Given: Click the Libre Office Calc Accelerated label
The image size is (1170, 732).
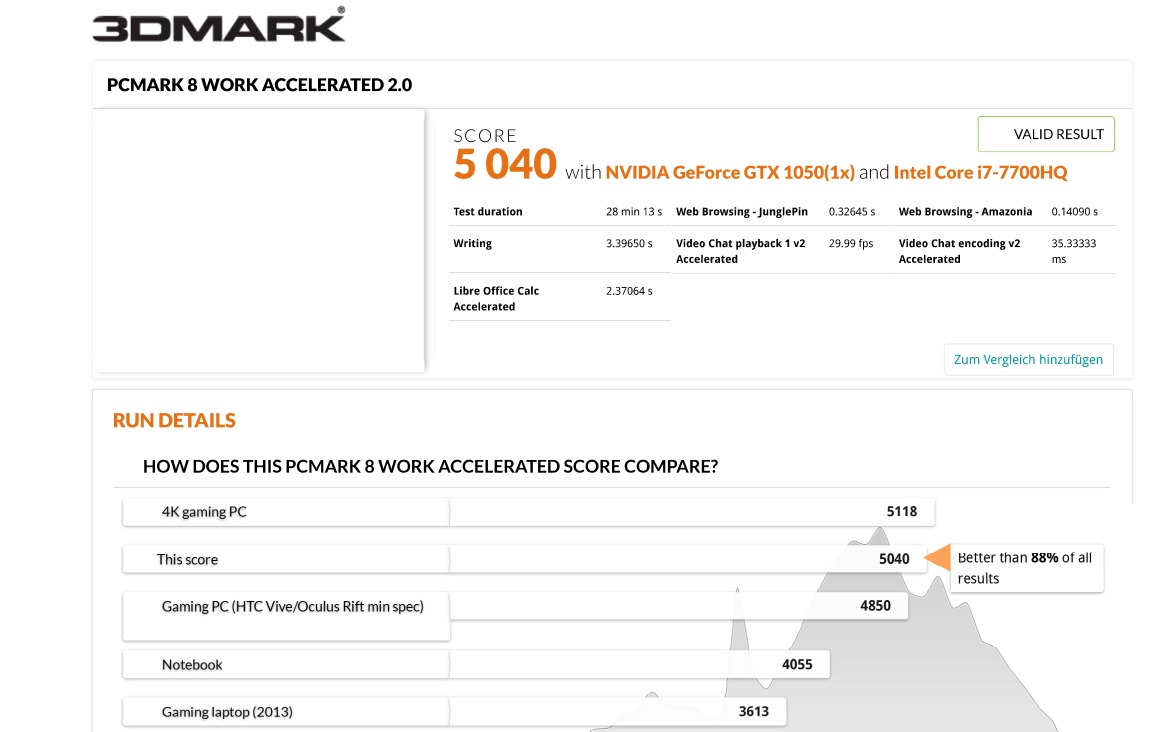Looking at the screenshot, I should click(496, 298).
